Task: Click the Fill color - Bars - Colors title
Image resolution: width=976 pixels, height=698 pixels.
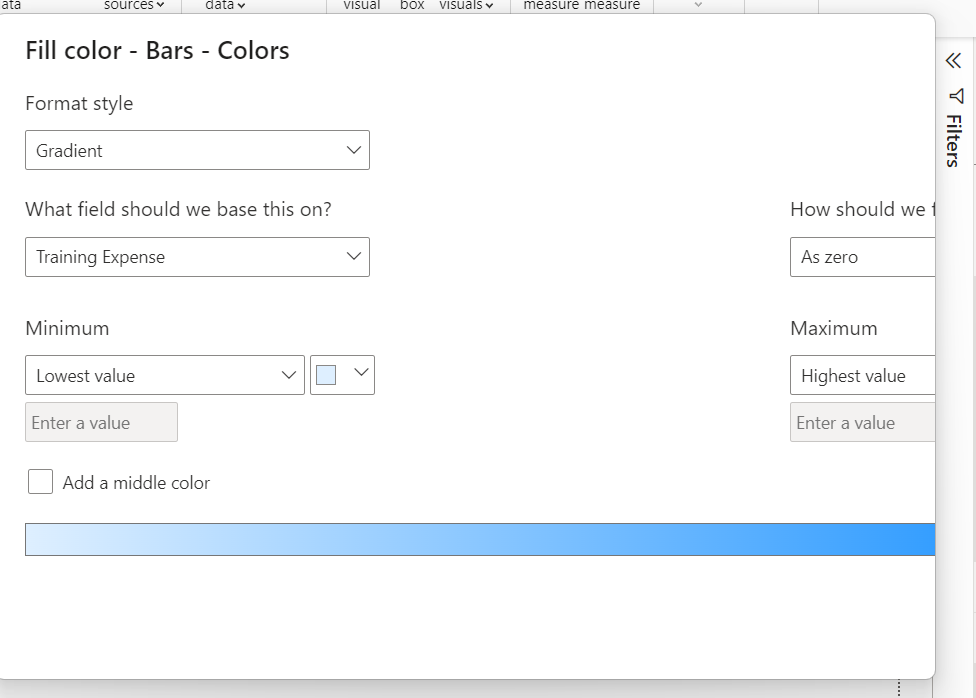Action: 157,50
